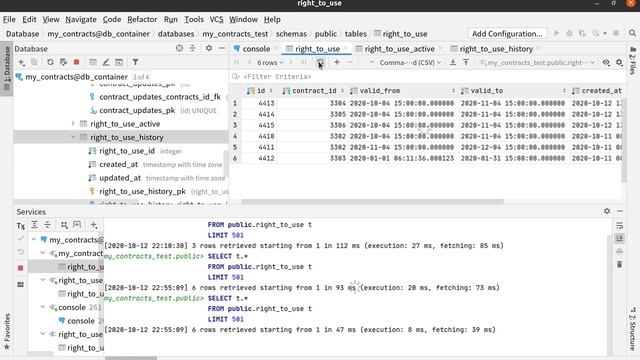
Task: Toggle the Structure side tool window tab
Action: pos(633,328)
